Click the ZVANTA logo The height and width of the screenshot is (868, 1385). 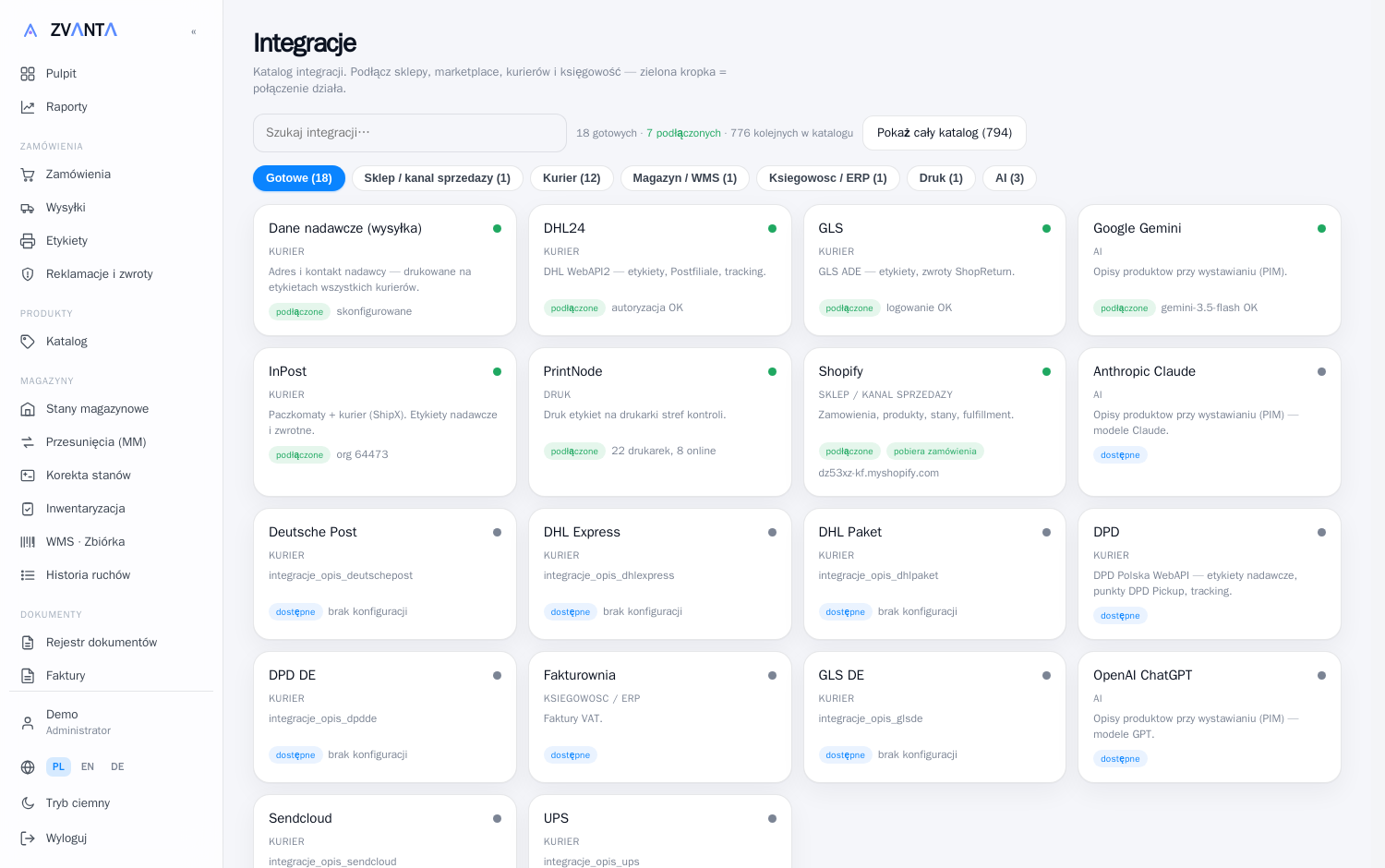(70, 30)
